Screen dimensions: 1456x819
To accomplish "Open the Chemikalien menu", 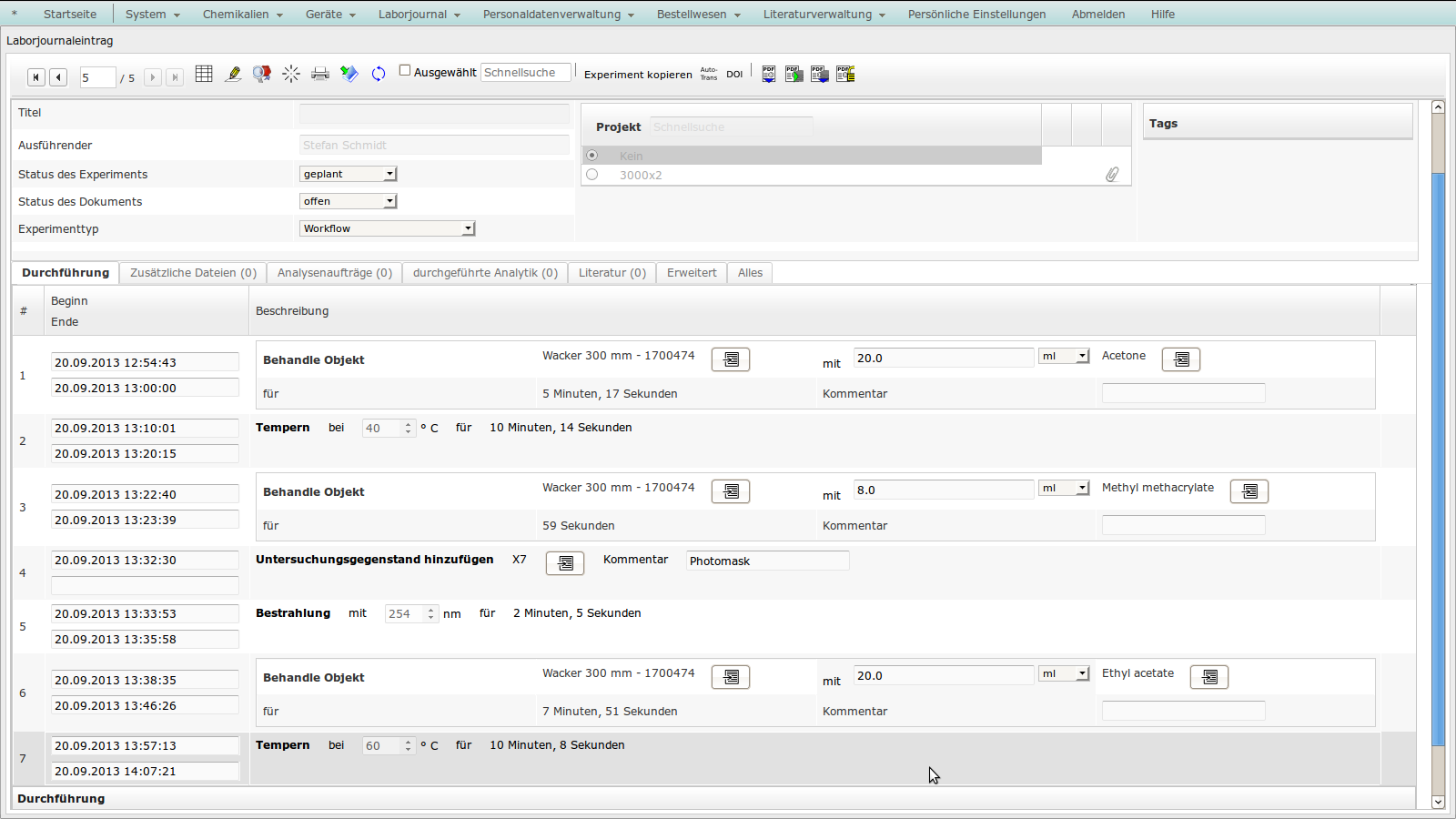I will coord(242,14).
